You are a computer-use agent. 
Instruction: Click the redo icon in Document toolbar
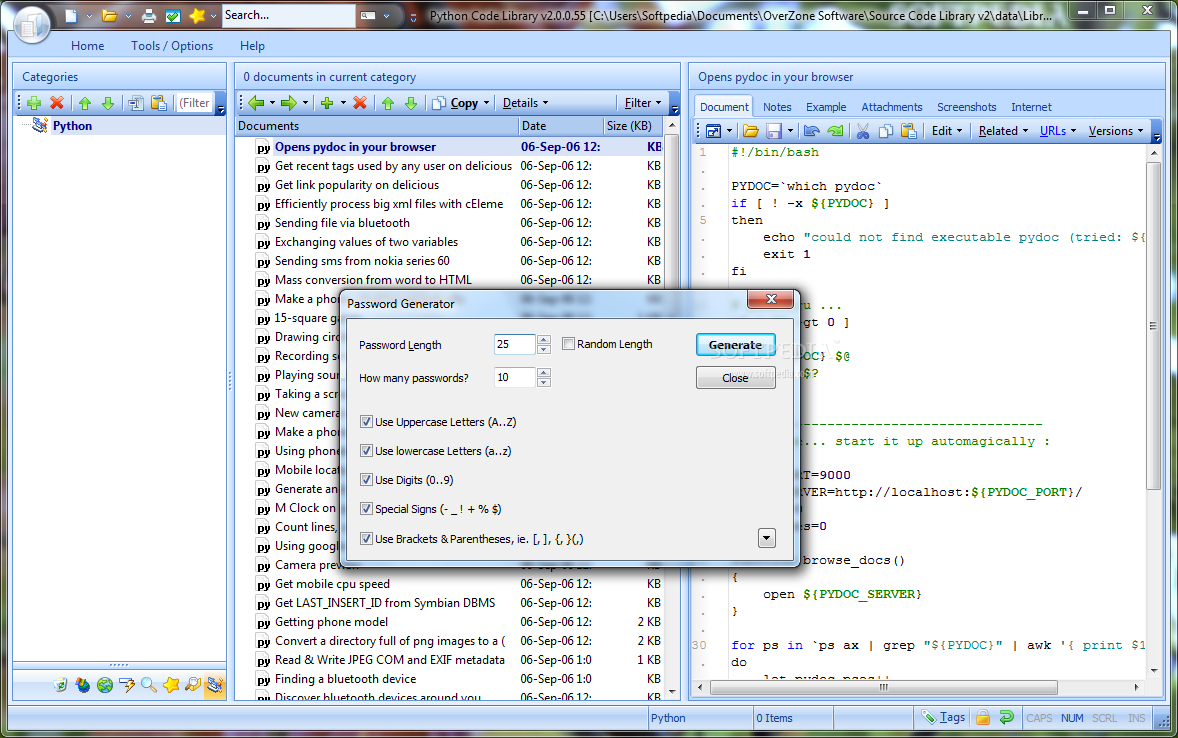835,132
